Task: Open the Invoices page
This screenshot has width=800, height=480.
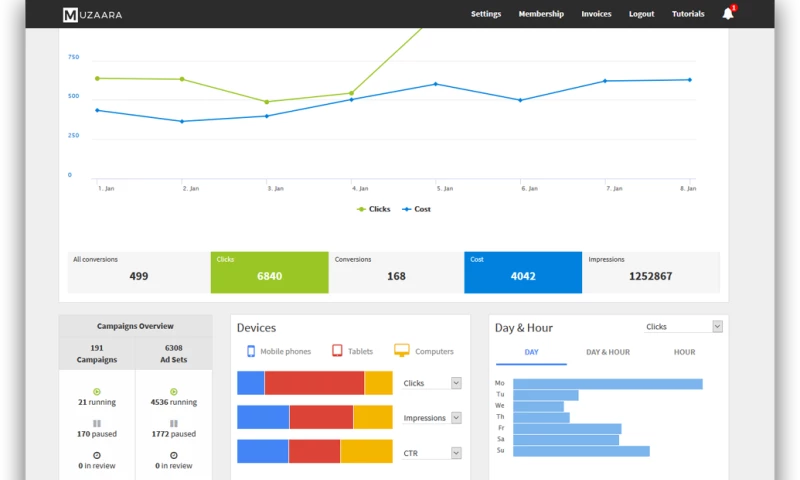Action: 596,14
